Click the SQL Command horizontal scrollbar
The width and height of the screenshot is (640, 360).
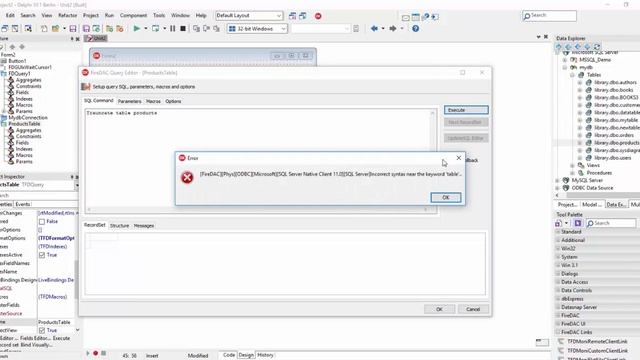pyautogui.click(x=257, y=210)
